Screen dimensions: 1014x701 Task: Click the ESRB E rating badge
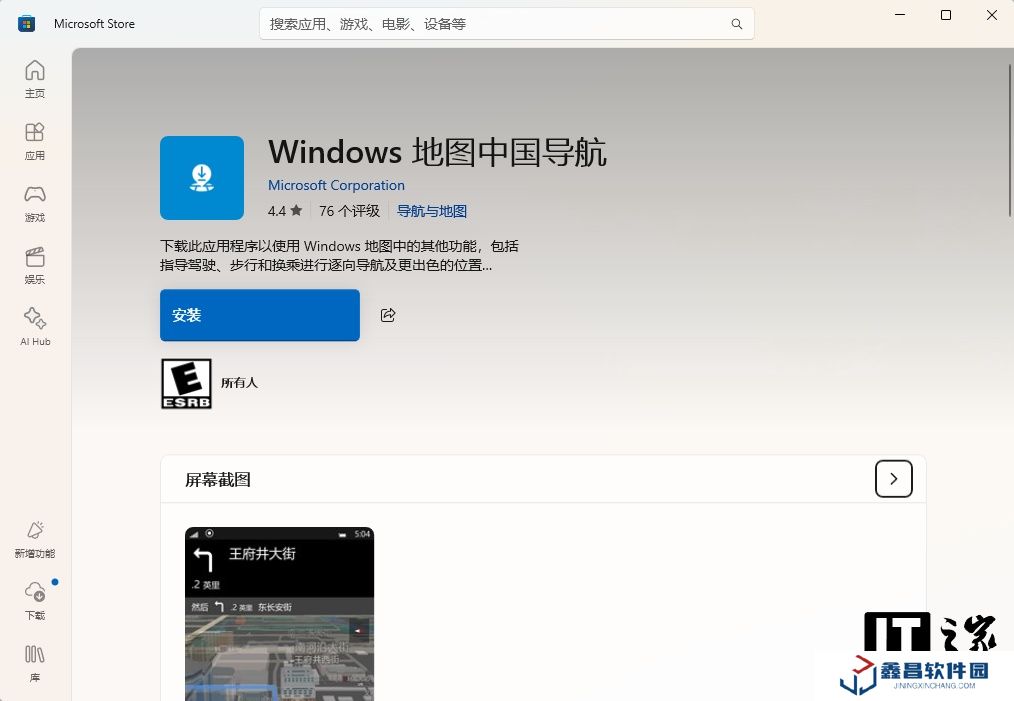click(x=186, y=383)
